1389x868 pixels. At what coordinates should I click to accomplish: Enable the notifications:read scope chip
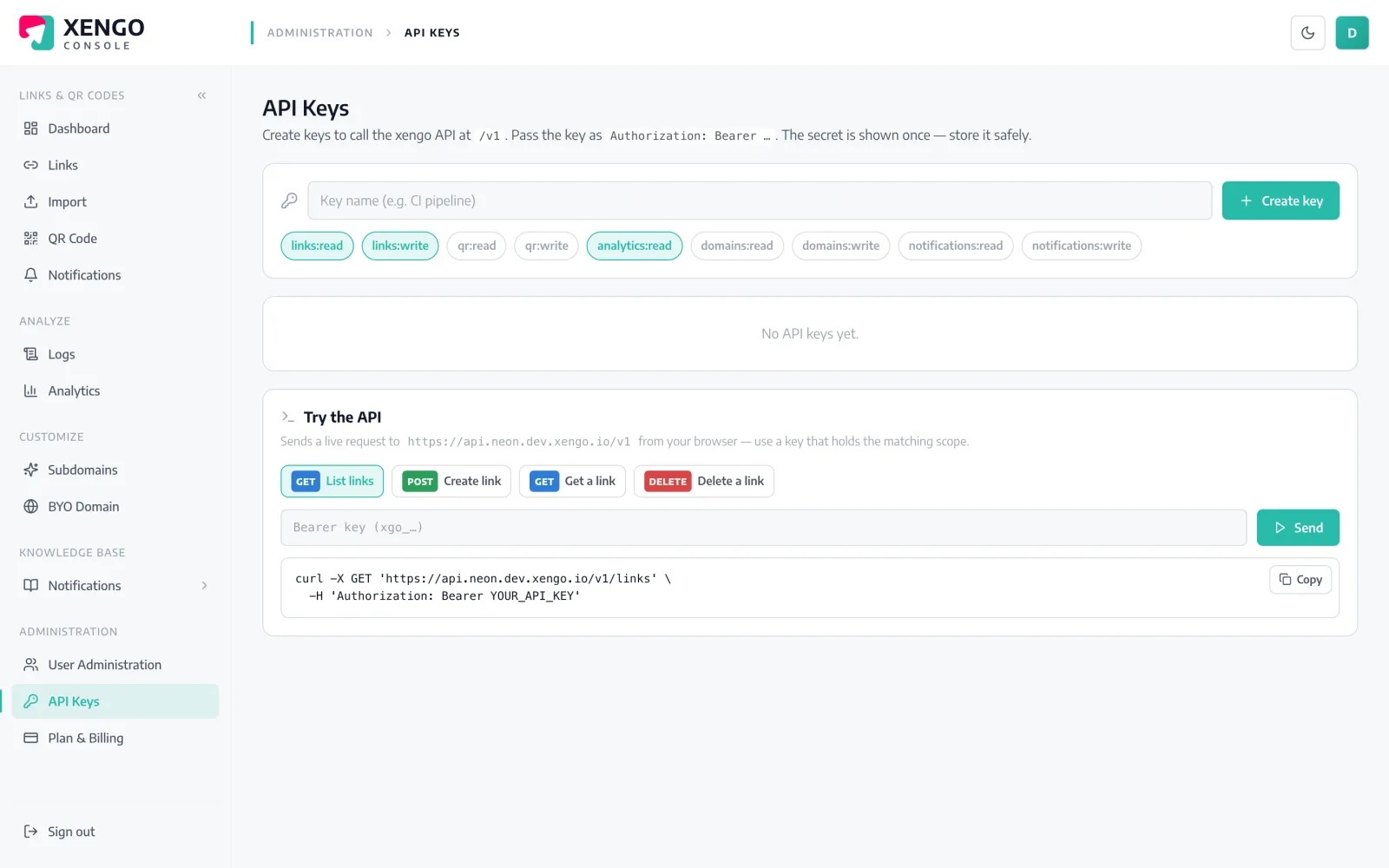[x=956, y=246]
